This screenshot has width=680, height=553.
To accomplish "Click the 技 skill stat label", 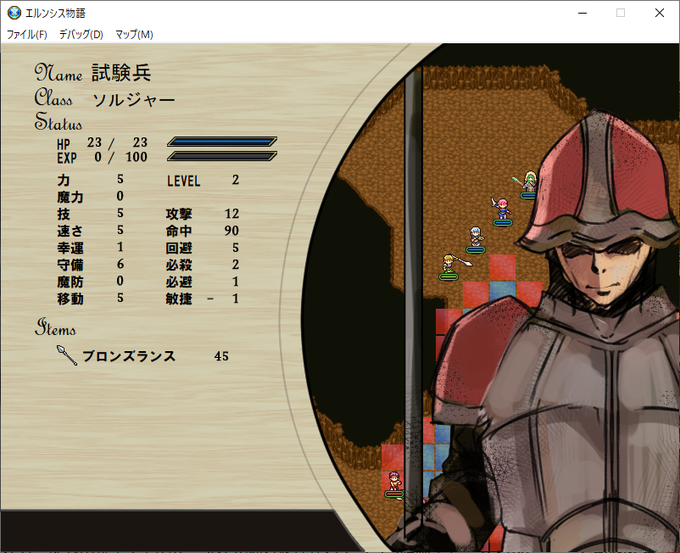I will pyautogui.click(x=63, y=214).
